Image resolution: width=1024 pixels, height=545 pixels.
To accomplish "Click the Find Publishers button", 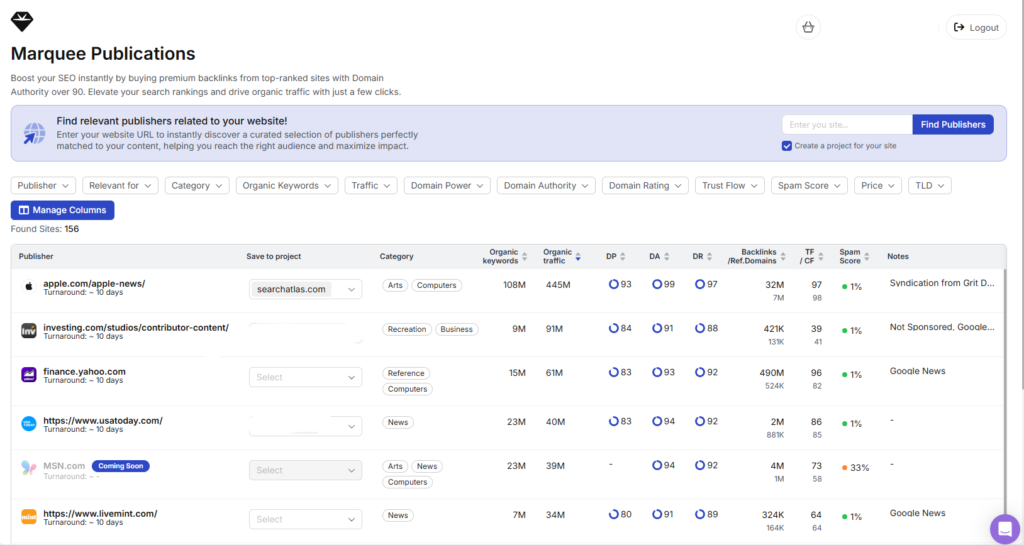I will click(x=953, y=125).
